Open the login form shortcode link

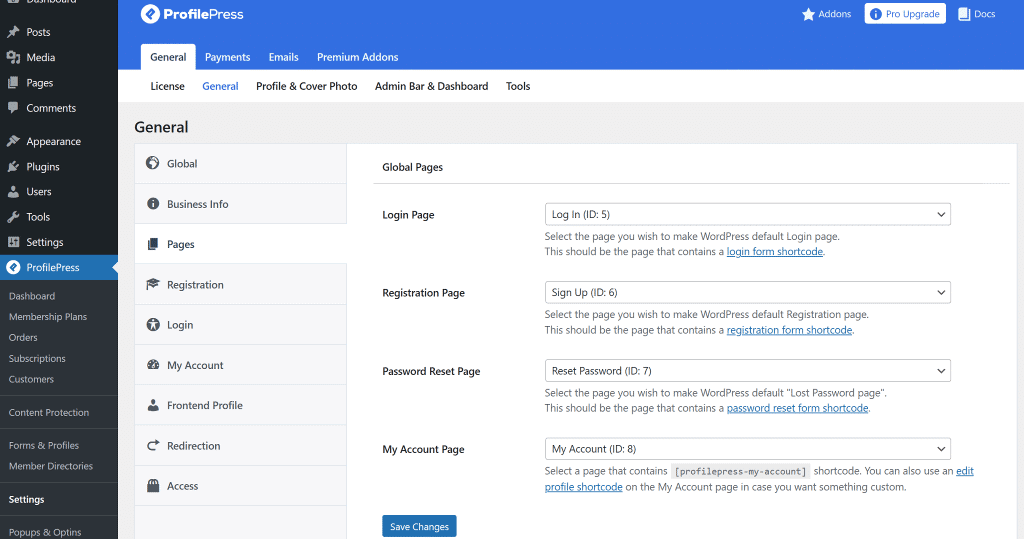click(x=775, y=252)
